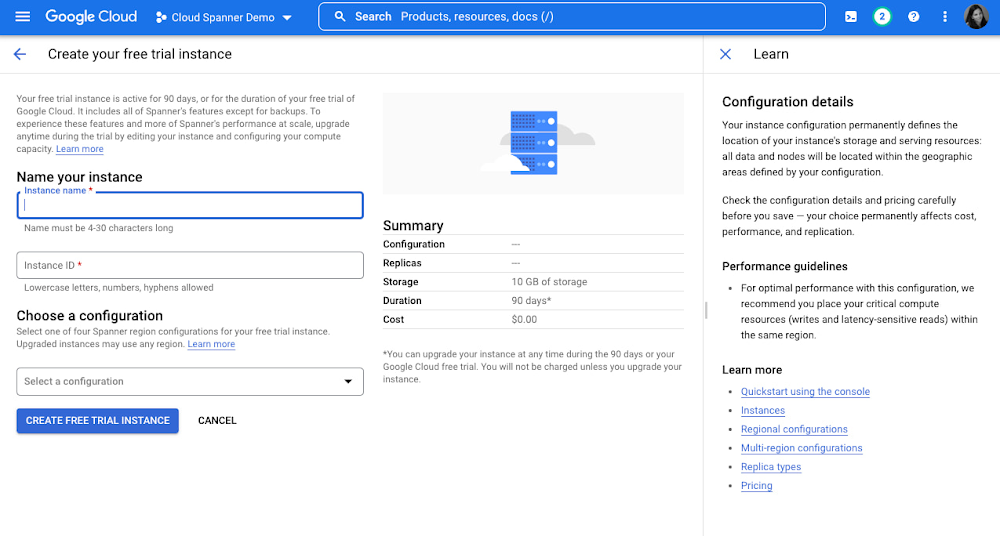Image resolution: width=1000 pixels, height=536 pixels.
Task: Click the Cancel button
Action: [x=217, y=421]
